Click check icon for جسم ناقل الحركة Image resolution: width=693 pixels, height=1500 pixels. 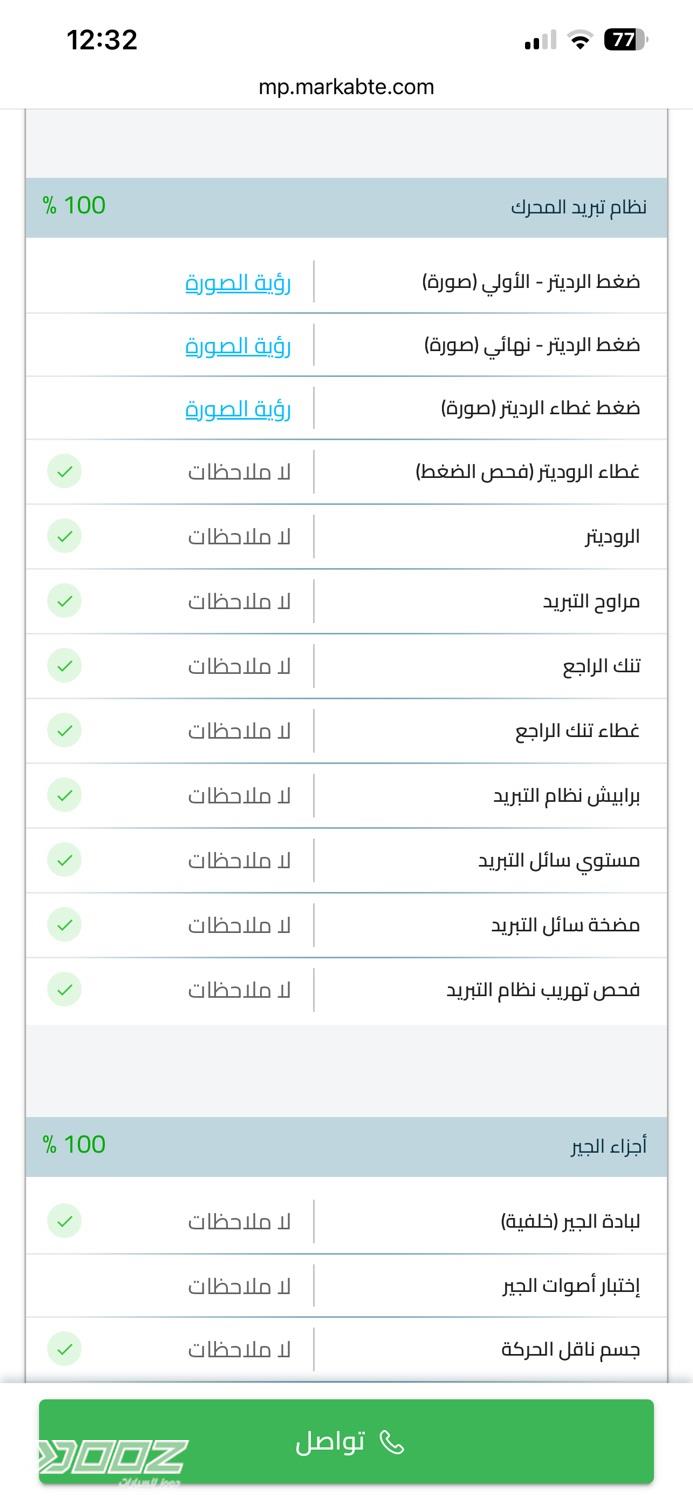click(64, 1349)
